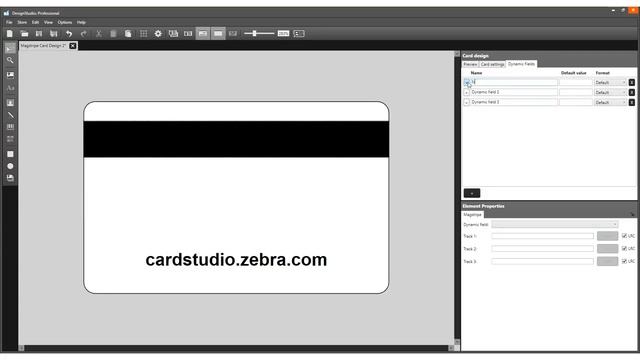The height and width of the screenshot is (360, 640).
Task: Click the Dynamic field 2 name input
Action: point(514,92)
